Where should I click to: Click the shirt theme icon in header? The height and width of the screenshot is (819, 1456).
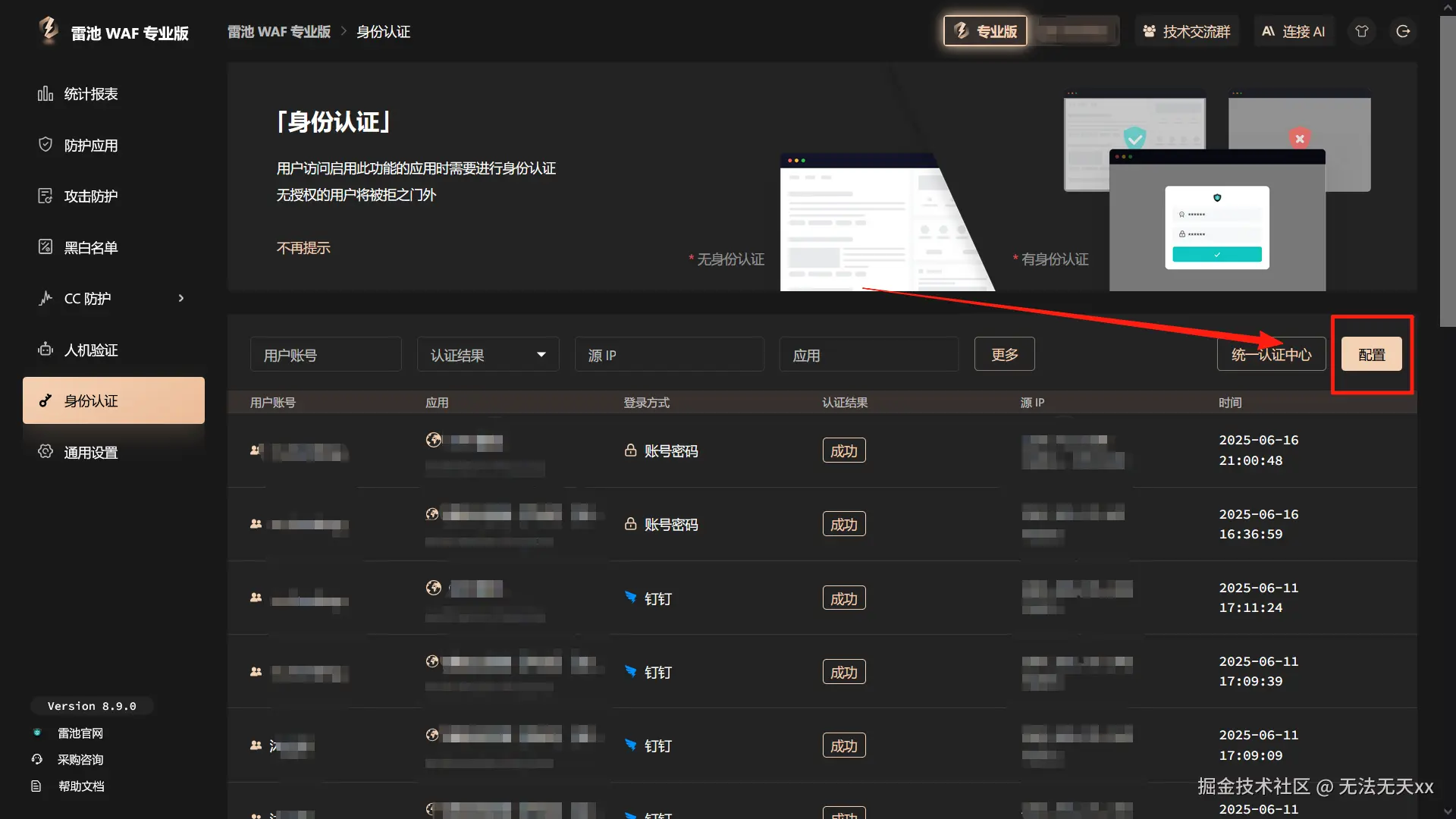[x=1362, y=31]
